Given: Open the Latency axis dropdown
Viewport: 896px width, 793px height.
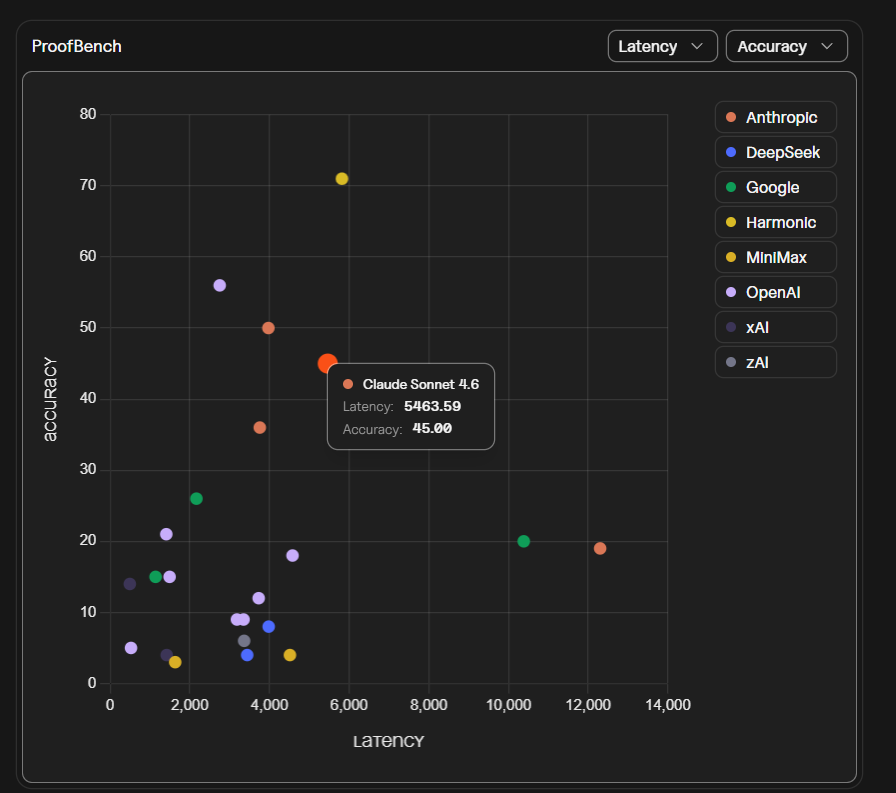Looking at the screenshot, I should point(662,46).
